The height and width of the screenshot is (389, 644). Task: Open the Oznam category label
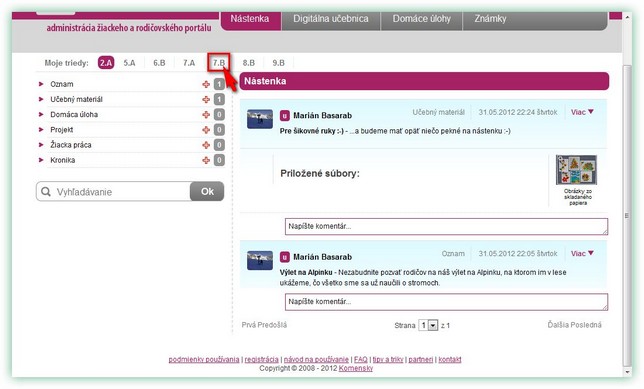tap(62, 84)
